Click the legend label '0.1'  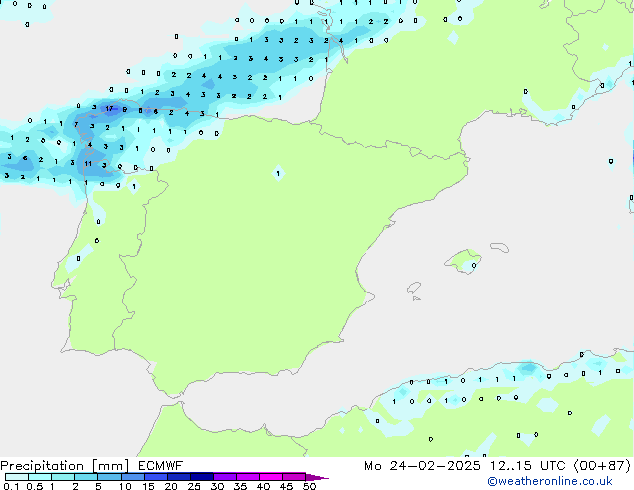point(11,486)
